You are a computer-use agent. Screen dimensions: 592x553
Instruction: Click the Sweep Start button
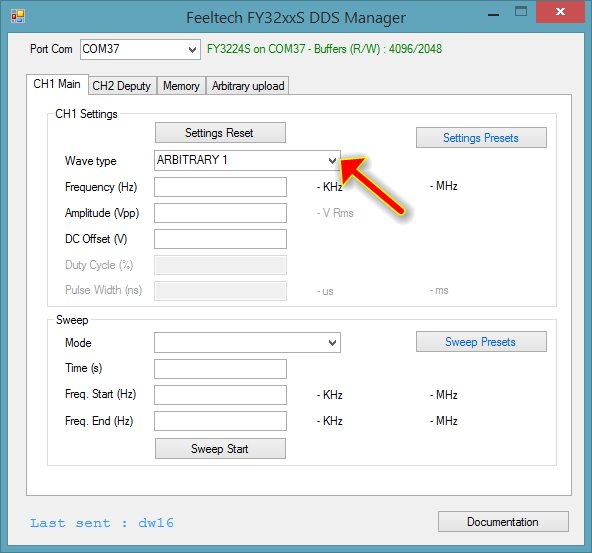[x=220, y=449]
